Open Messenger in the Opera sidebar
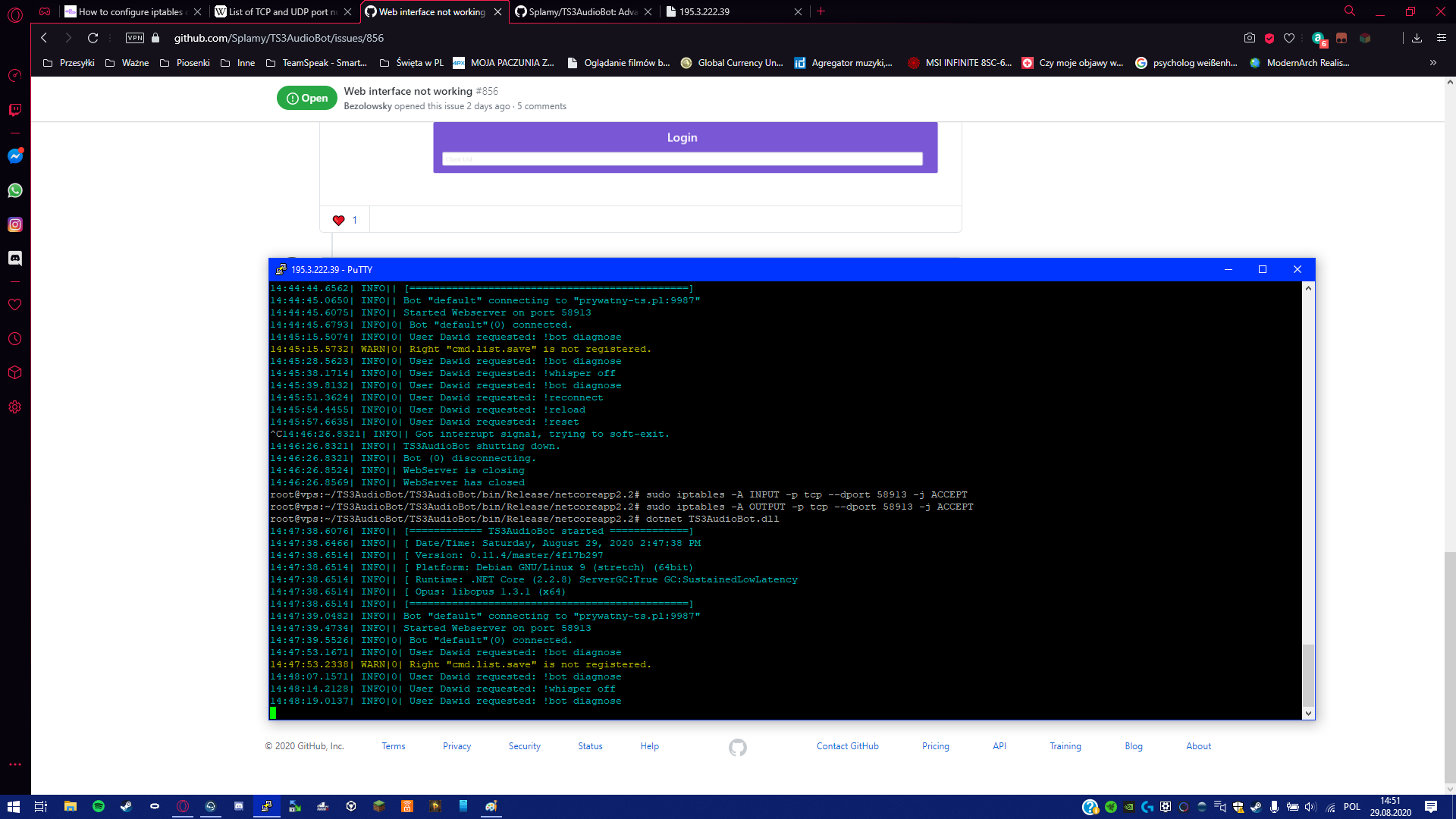1456x819 pixels. click(15, 156)
